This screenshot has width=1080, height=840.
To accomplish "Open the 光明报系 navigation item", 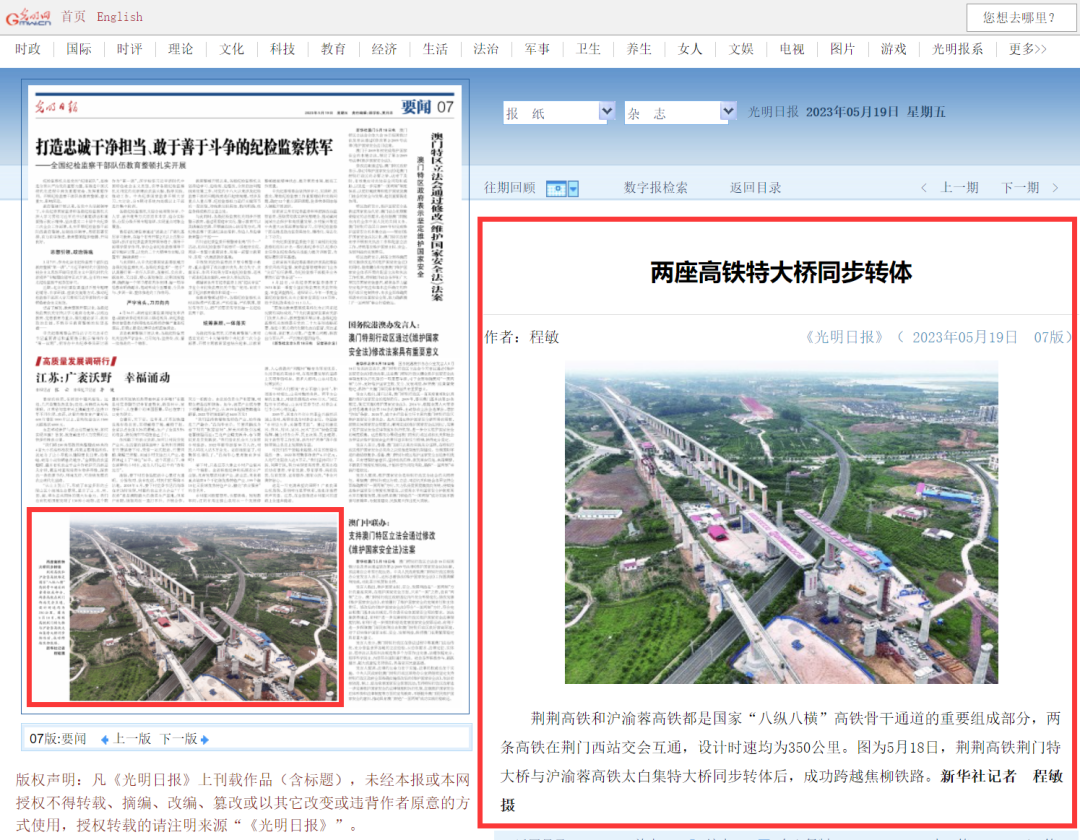I will click(x=957, y=49).
